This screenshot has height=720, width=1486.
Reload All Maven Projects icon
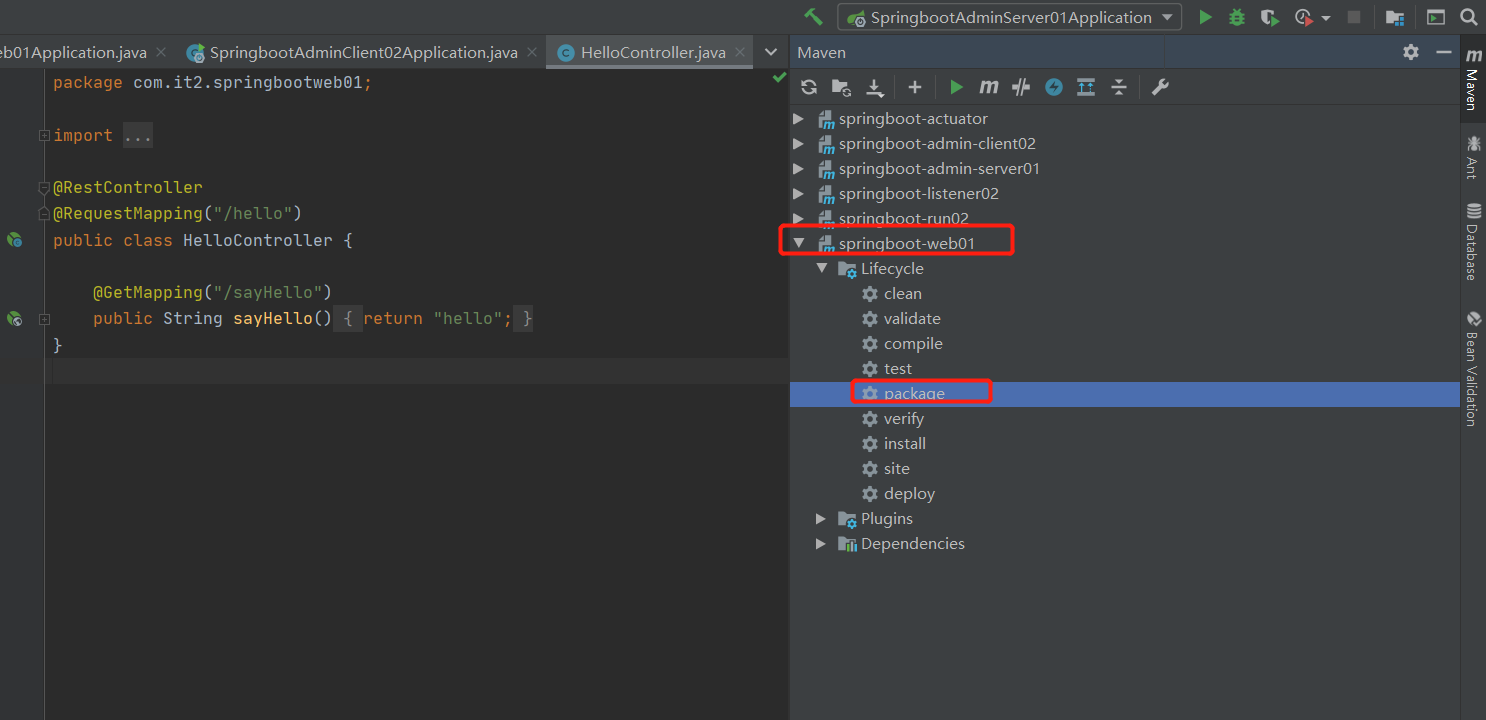[x=809, y=87]
